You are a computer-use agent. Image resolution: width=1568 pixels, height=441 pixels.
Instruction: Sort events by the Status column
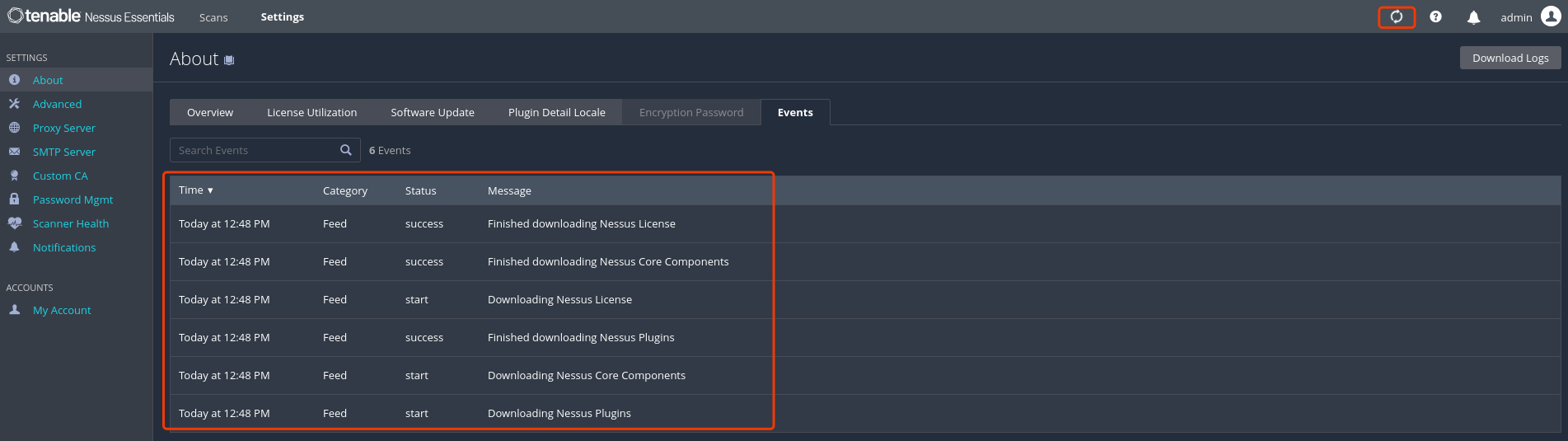click(421, 190)
